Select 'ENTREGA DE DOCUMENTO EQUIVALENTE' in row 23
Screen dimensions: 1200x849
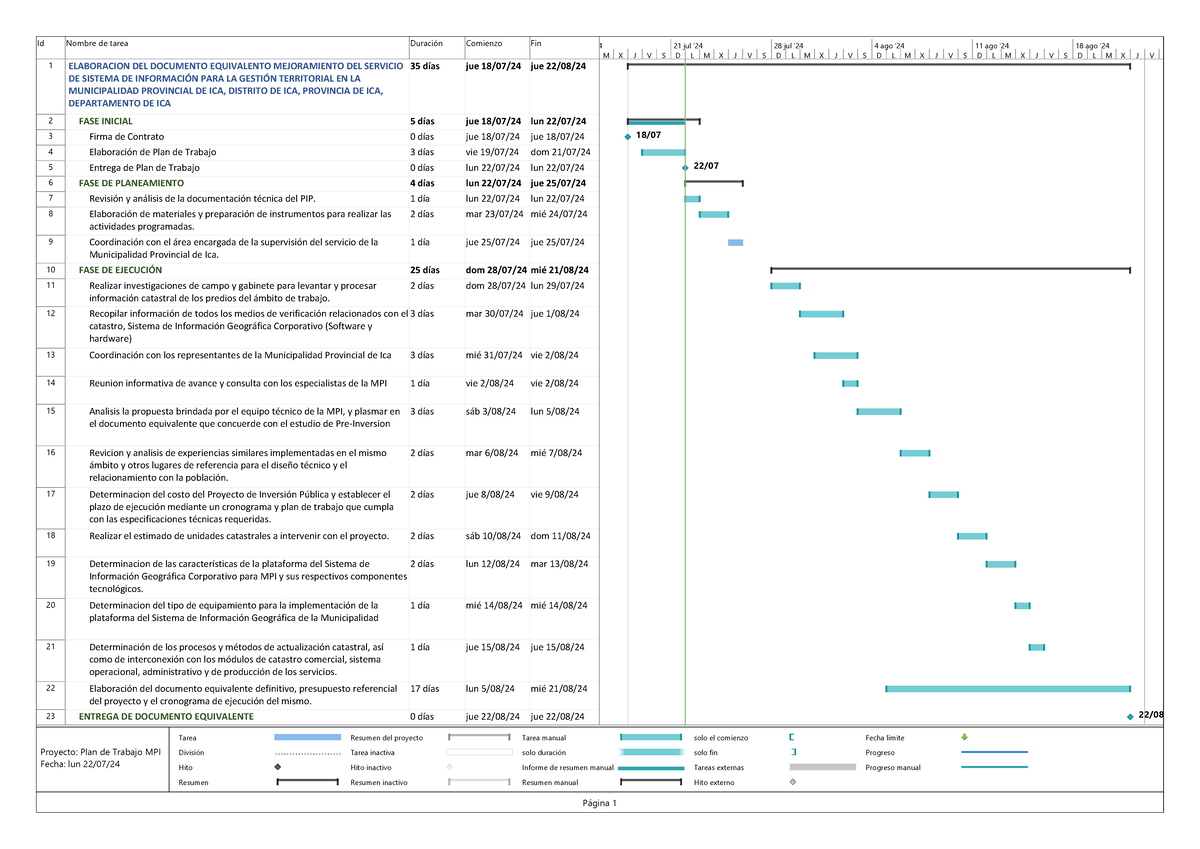[x=166, y=717]
